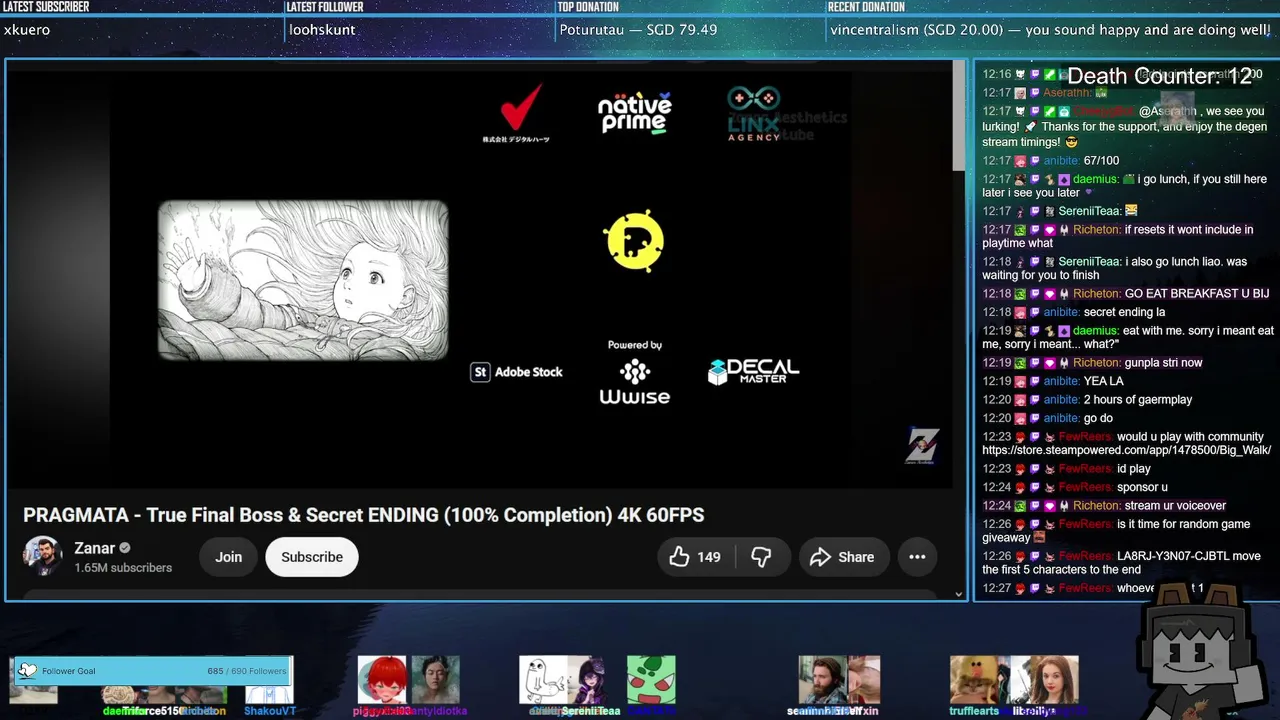Viewport: 1280px width, 720px height.
Task: Click the 'secret ending la' chat message
Action: [1124, 312]
